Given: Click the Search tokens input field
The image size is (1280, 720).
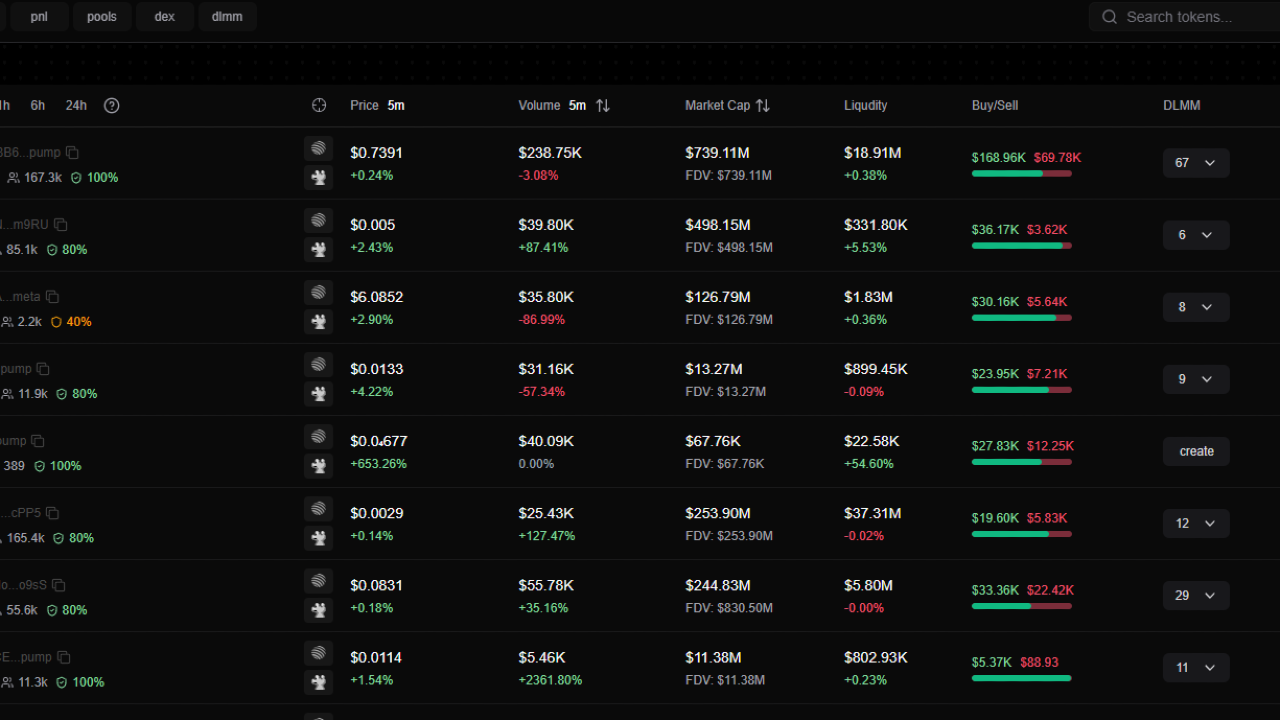Looking at the screenshot, I should point(1190,17).
